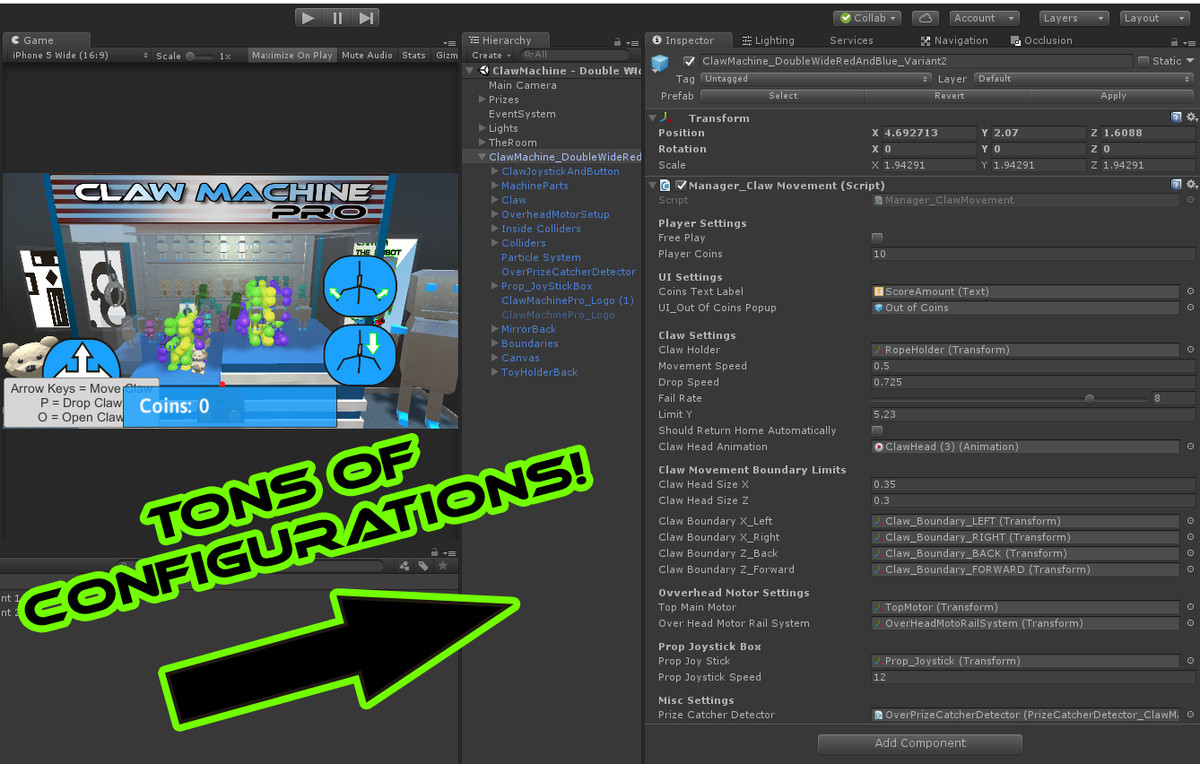The image size is (1200, 764).
Task: Open Manager_Claw Movement gear settings menu
Action: (x=1190, y=185)
